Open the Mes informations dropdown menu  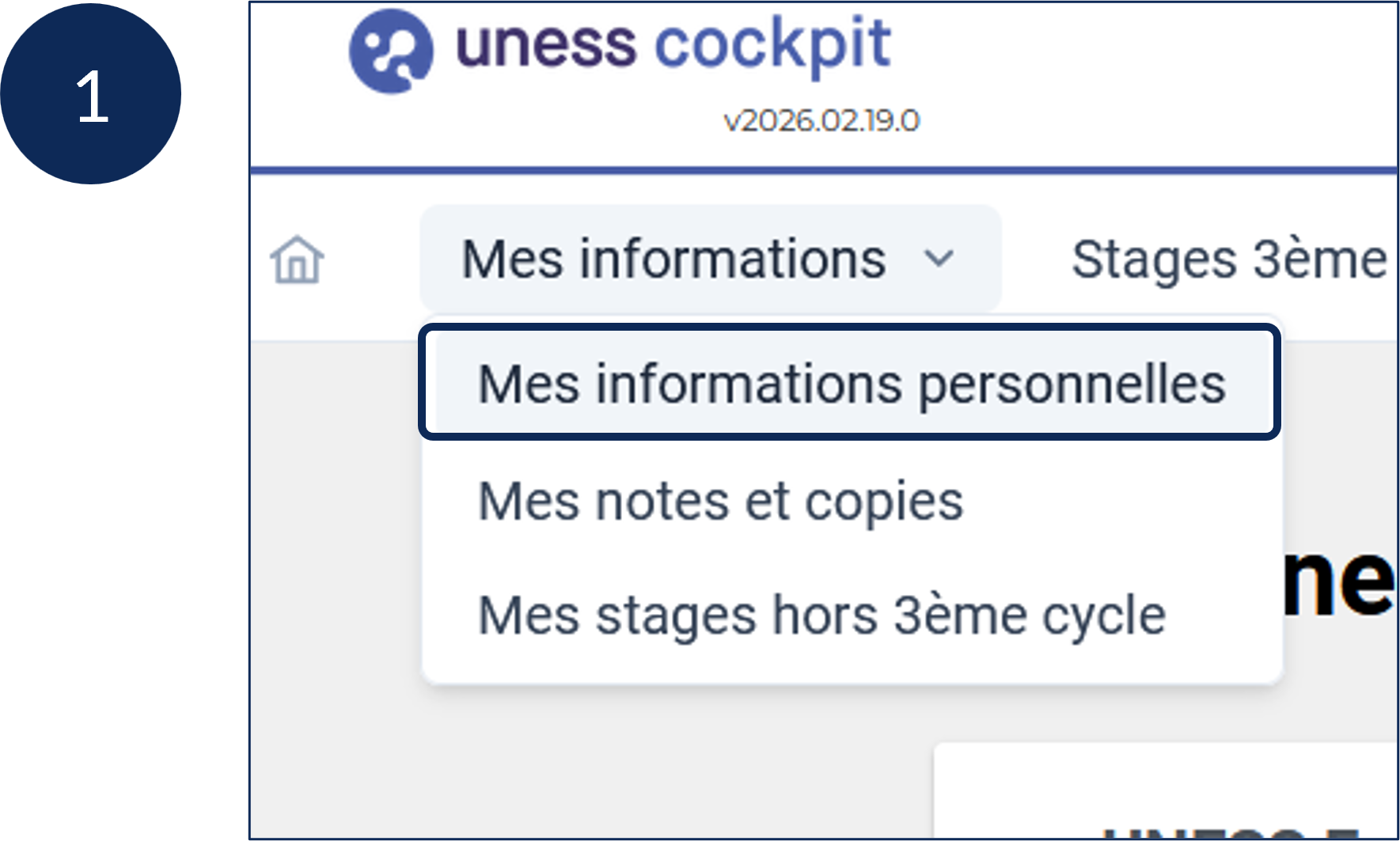tap(710, 259)
